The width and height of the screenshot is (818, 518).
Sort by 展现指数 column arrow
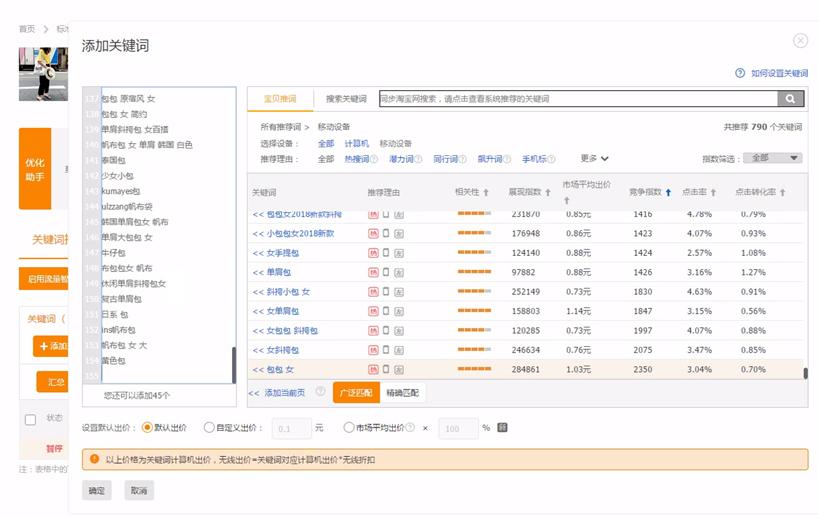tap(548, 192)
